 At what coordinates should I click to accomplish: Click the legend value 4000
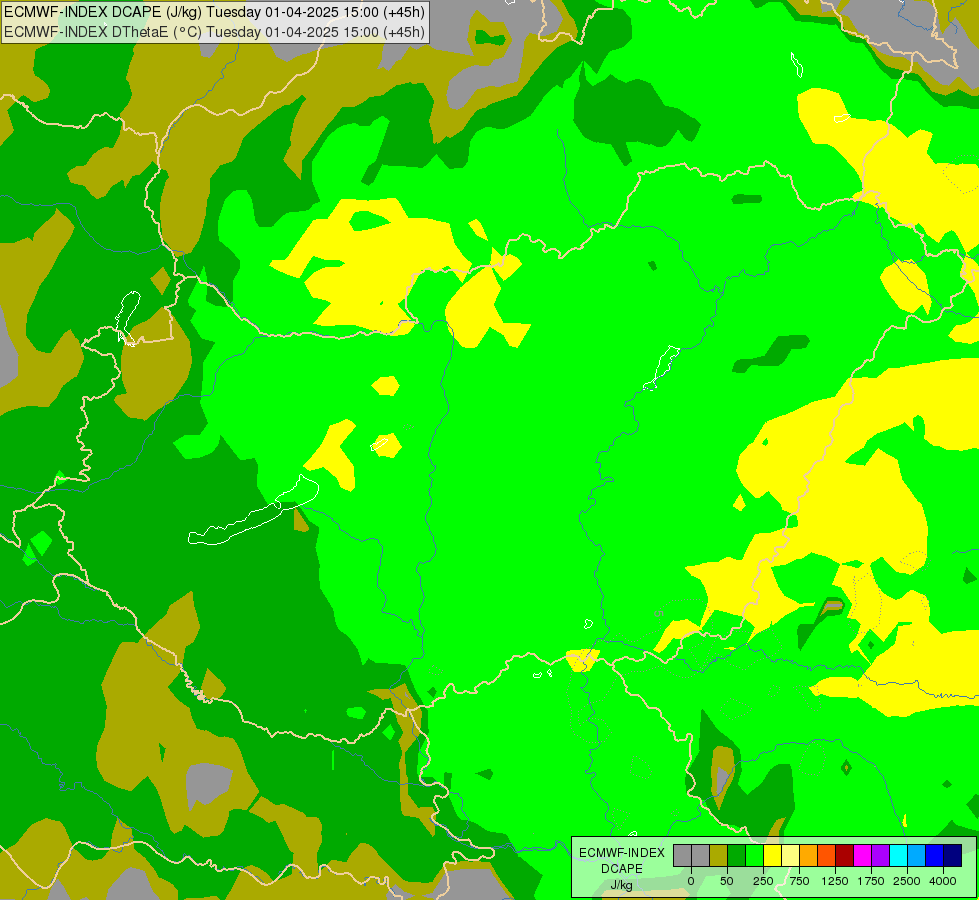943,881
